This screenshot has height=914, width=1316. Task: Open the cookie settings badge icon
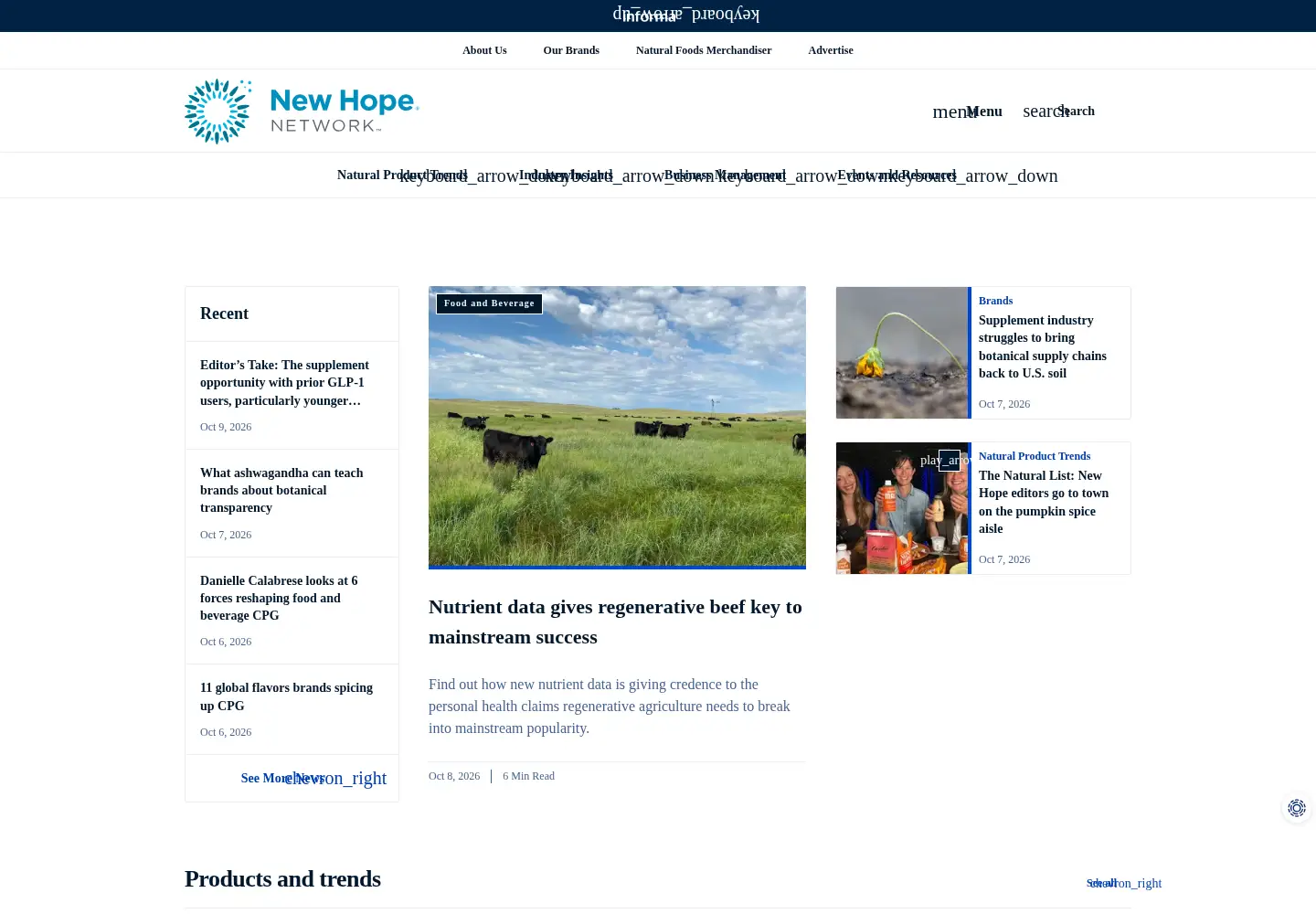point(1297,808)
